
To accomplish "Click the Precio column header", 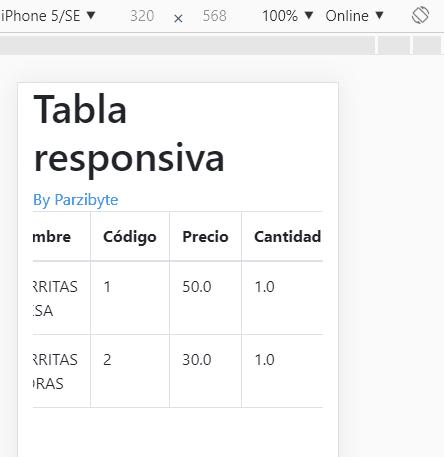I will pyautogui.click(x=205, y=236).
